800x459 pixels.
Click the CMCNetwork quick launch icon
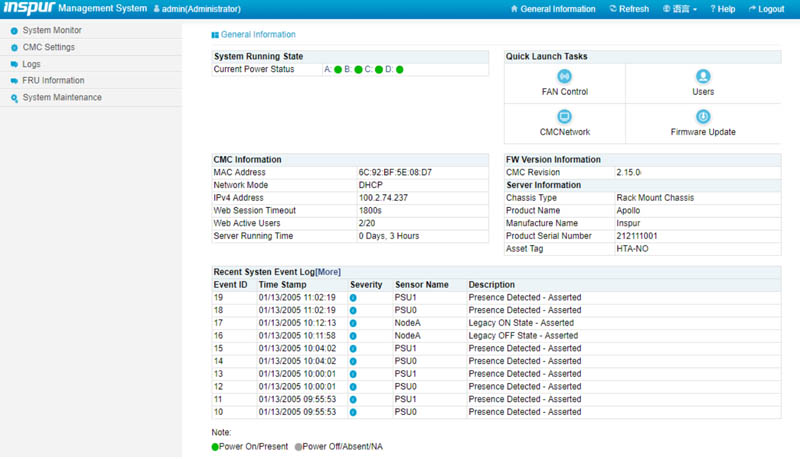pos(564,117)
